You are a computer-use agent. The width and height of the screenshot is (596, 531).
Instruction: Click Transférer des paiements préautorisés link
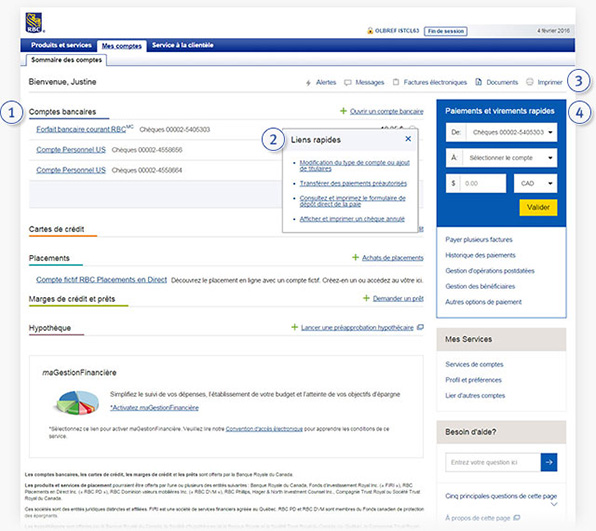click(x=353, y=183)
